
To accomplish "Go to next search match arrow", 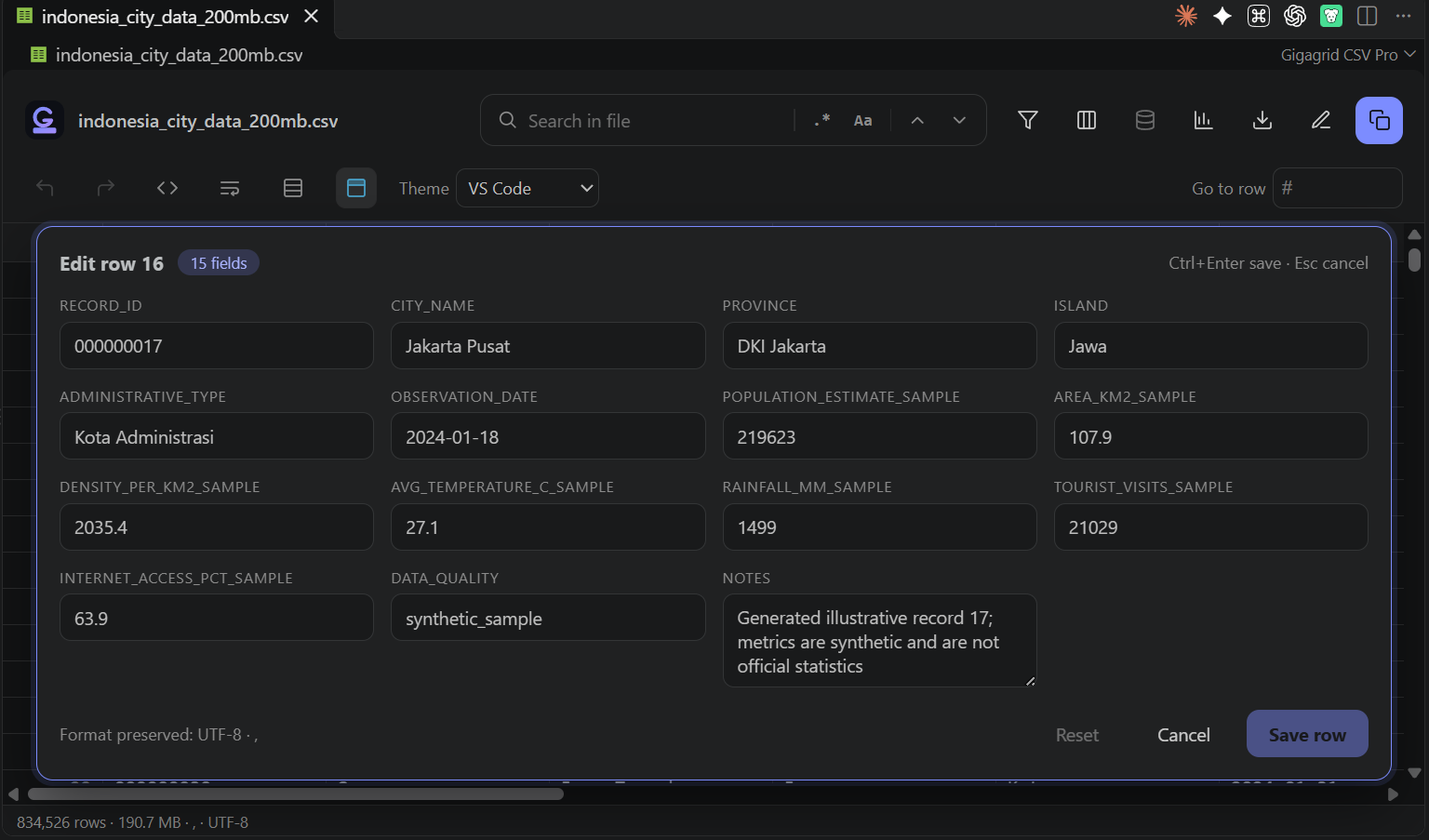I will (x=959, y=120).
